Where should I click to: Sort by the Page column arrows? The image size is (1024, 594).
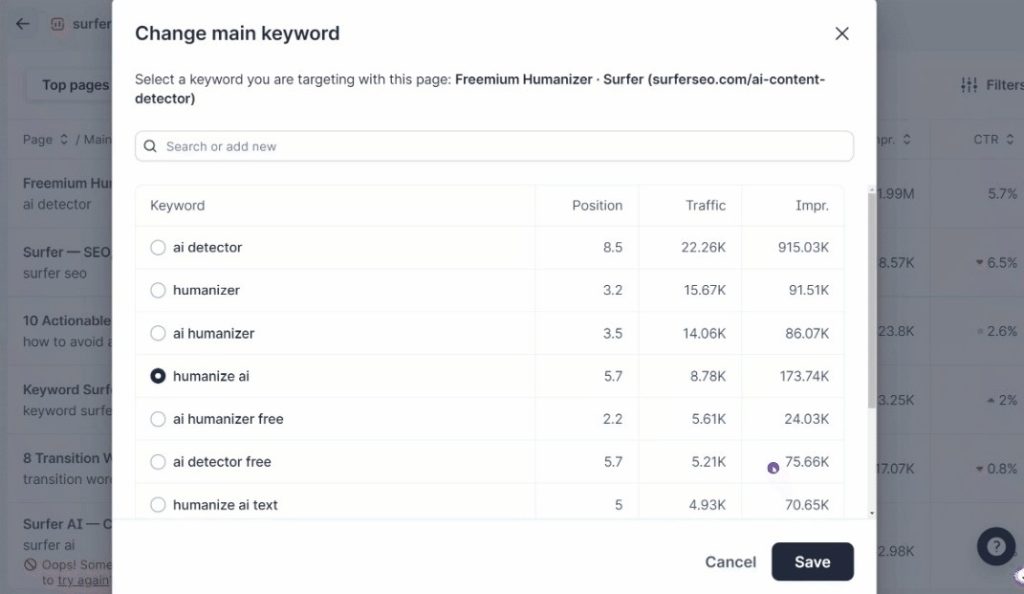click(x=65, y=140)
